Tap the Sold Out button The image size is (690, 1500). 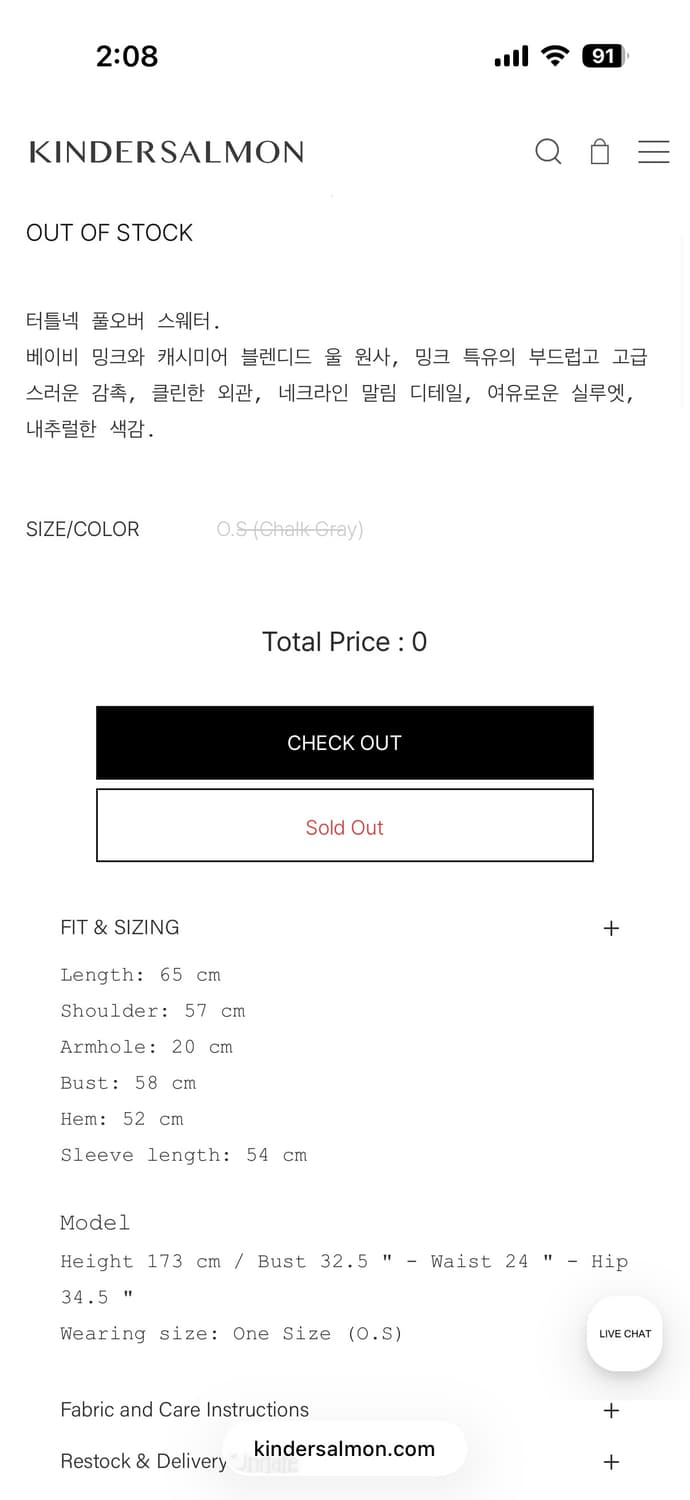pos(345,826)
